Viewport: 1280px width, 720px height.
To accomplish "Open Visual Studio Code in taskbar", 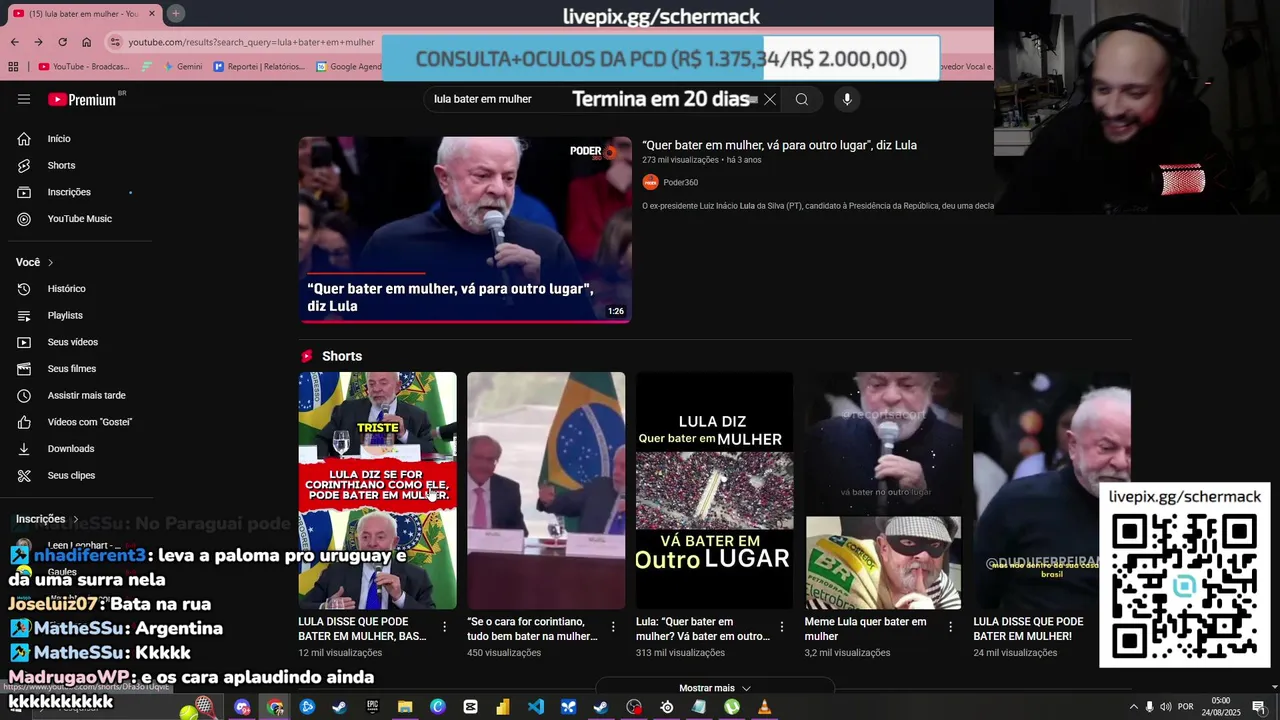I will pyautogui.click(x=536, y=707).
